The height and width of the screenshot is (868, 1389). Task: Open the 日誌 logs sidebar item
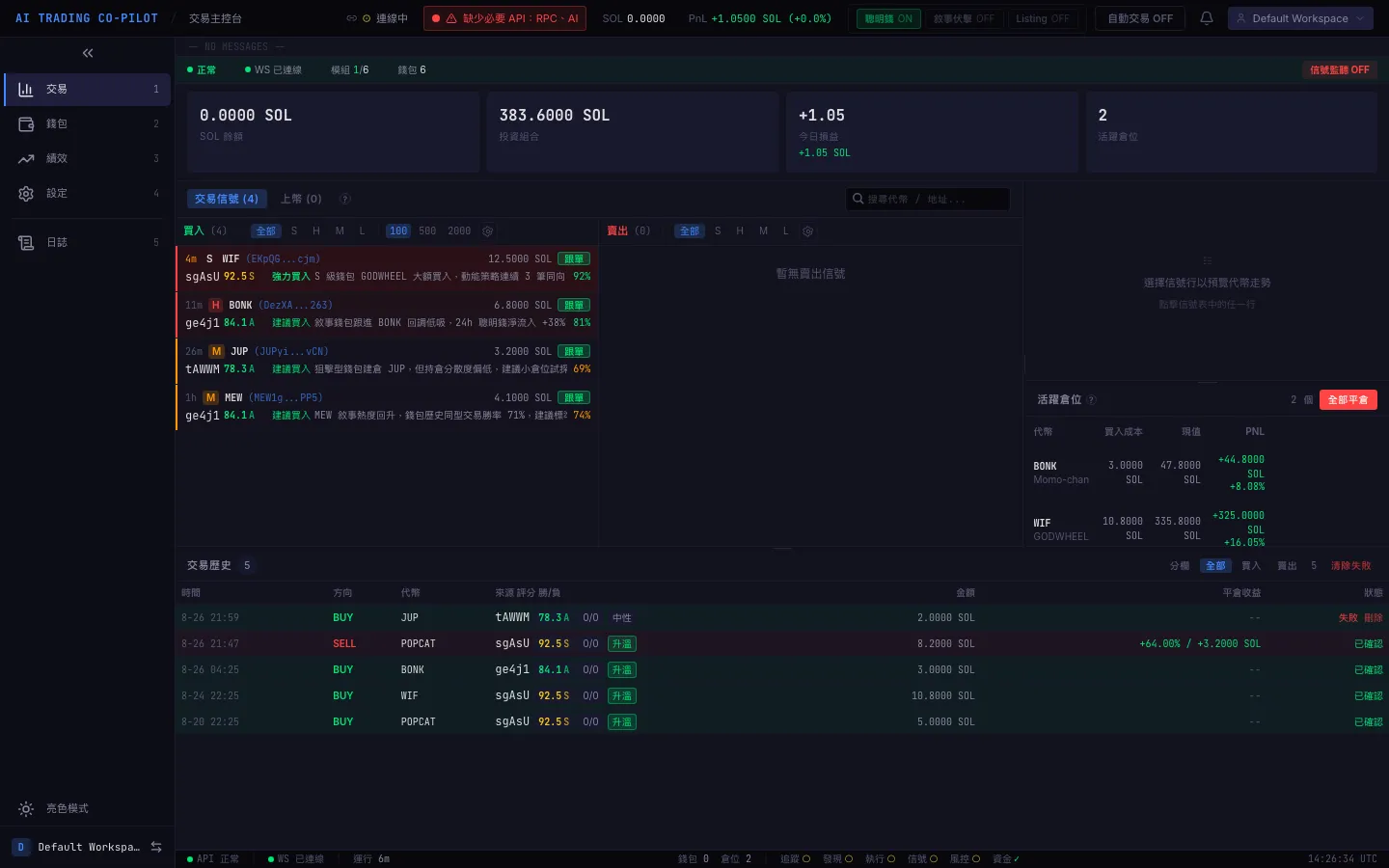[87, 242]
